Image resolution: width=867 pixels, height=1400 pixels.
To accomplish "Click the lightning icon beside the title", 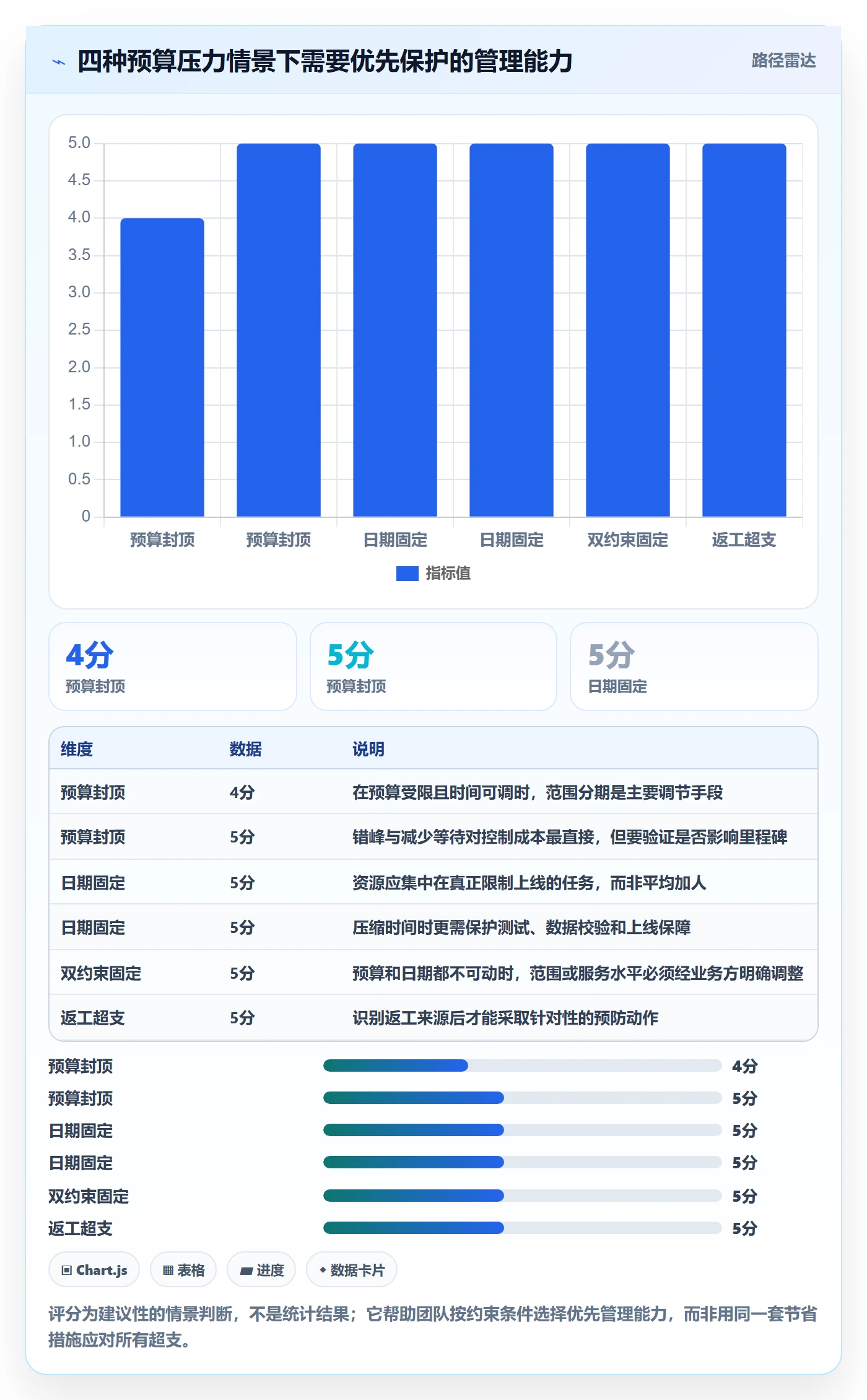I will click(x=59, y=62).
